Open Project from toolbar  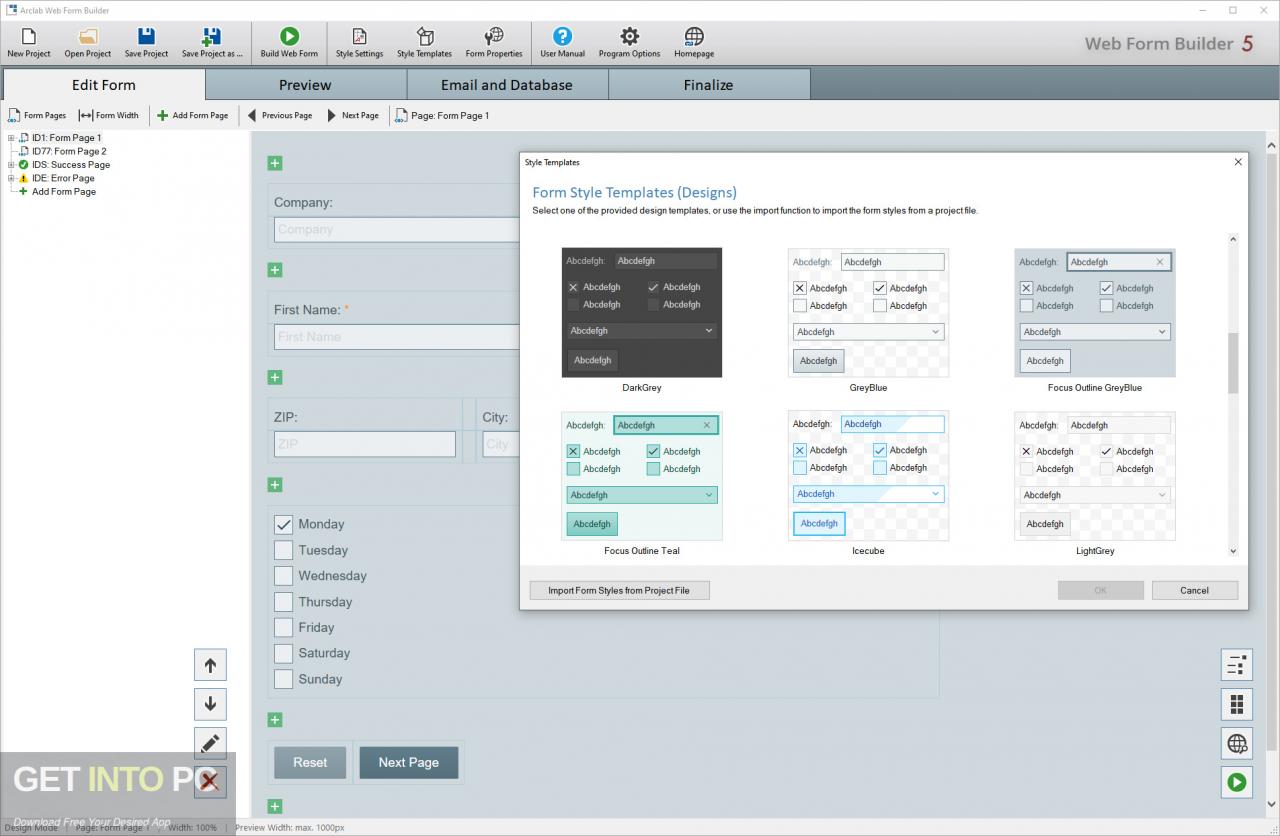(88, 42)
